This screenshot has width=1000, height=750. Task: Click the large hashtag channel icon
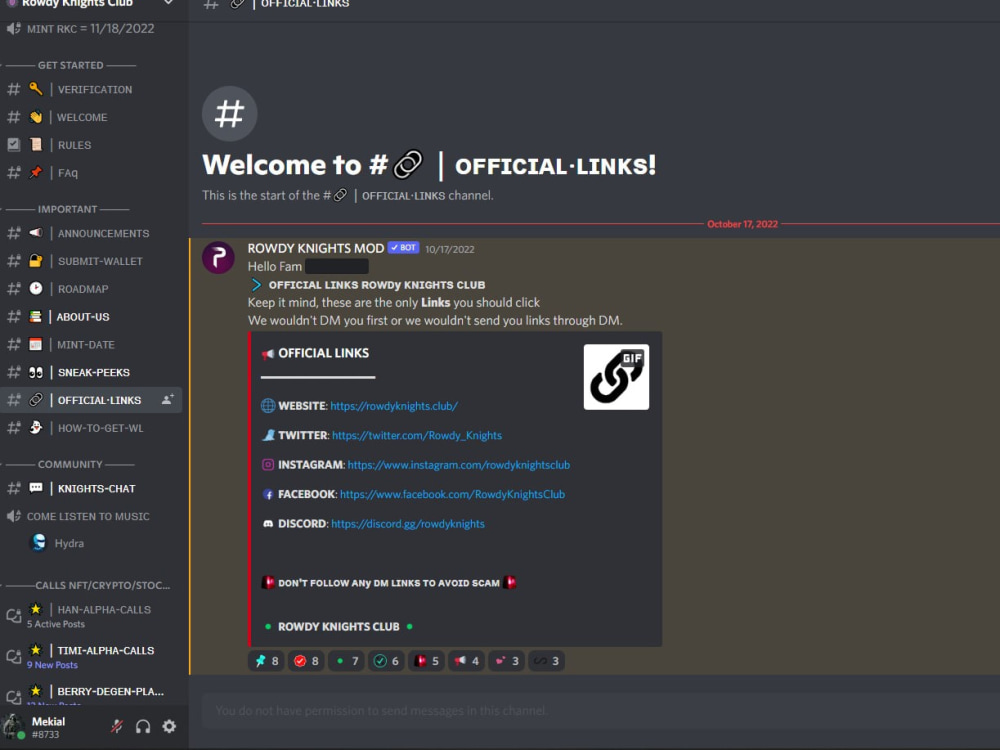tap(230, 114)
